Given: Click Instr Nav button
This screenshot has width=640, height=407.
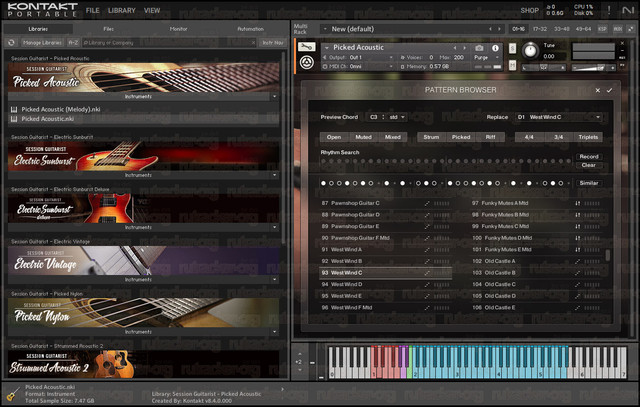Looking at the screenshot, I should point(273,42).
